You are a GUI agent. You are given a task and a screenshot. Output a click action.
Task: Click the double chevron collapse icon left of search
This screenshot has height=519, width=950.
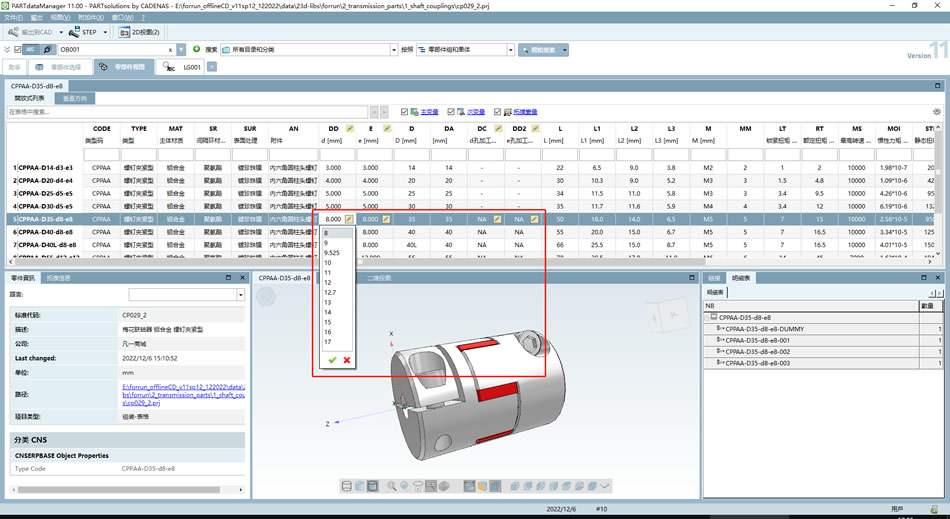tap(7, 50)
